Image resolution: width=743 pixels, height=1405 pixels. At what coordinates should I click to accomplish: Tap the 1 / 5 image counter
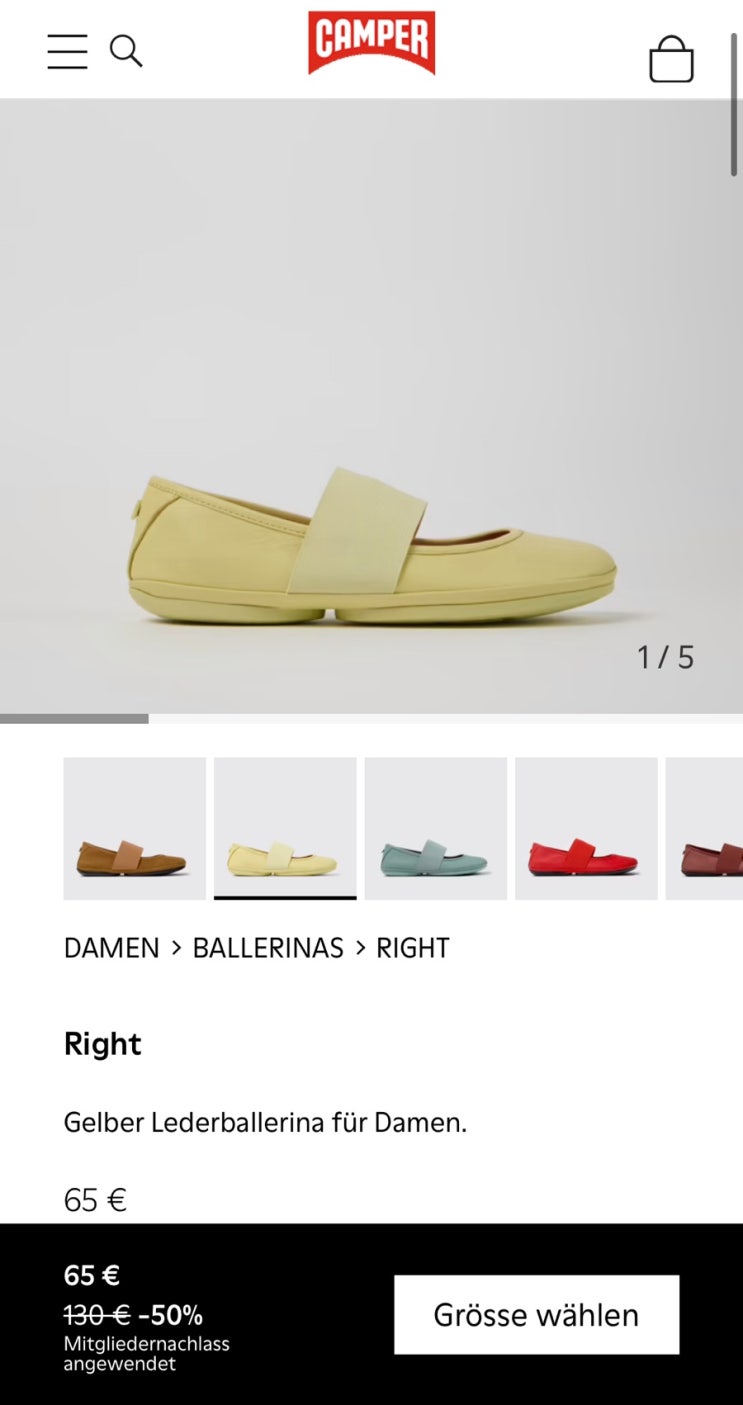point(665,657)
